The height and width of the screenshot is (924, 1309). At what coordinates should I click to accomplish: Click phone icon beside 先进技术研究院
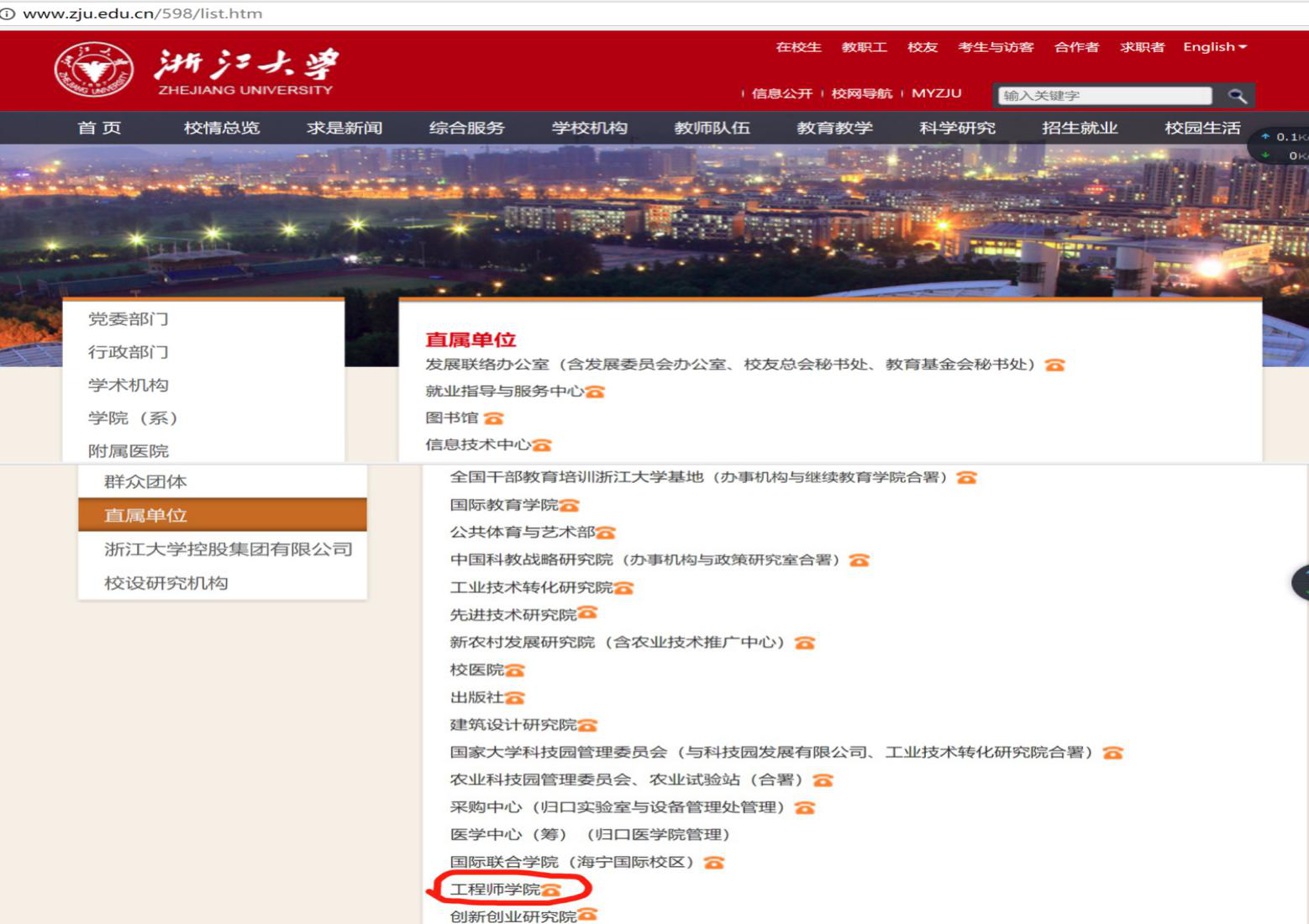587,612
